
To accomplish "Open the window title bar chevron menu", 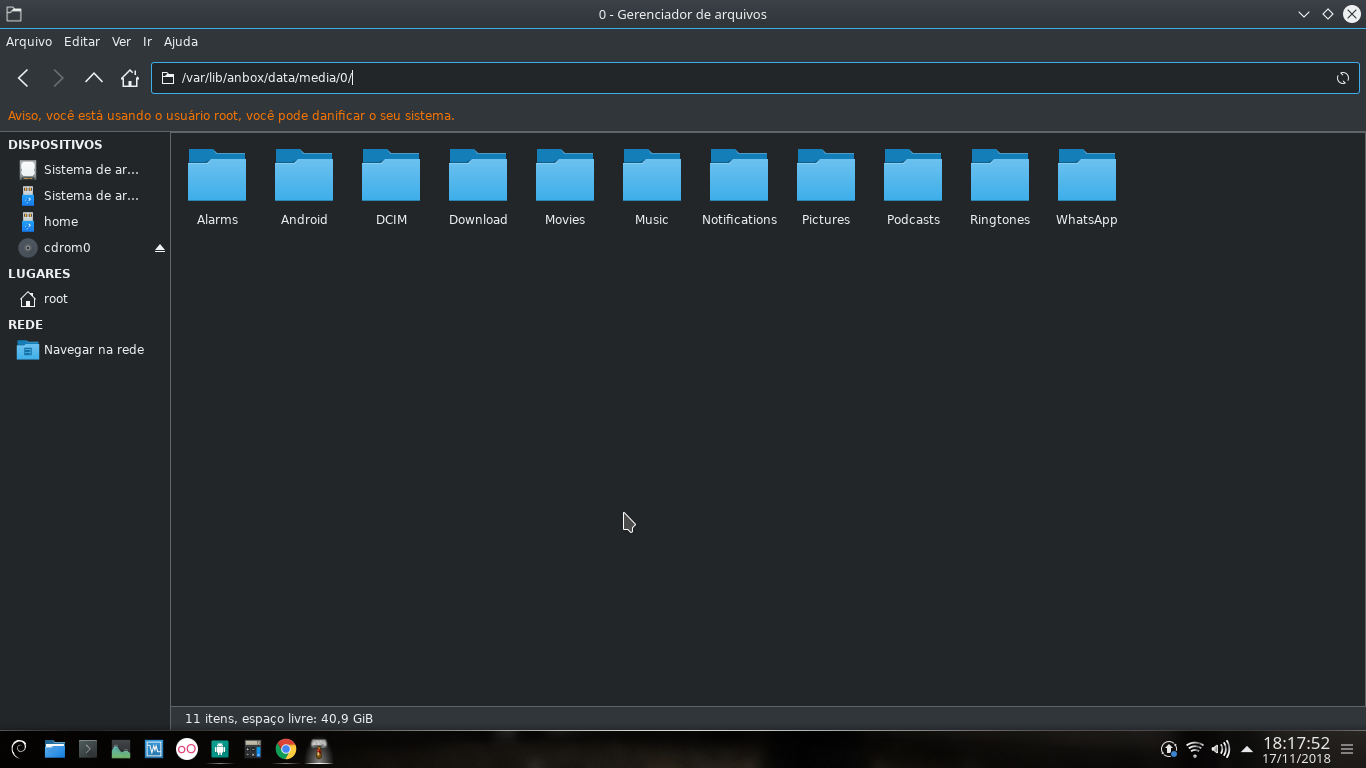I will (x=1303, y=14).
